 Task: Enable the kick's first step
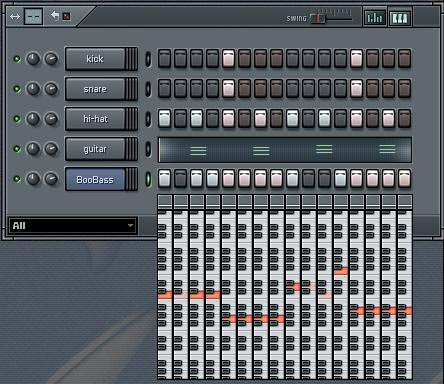[164, 58]
